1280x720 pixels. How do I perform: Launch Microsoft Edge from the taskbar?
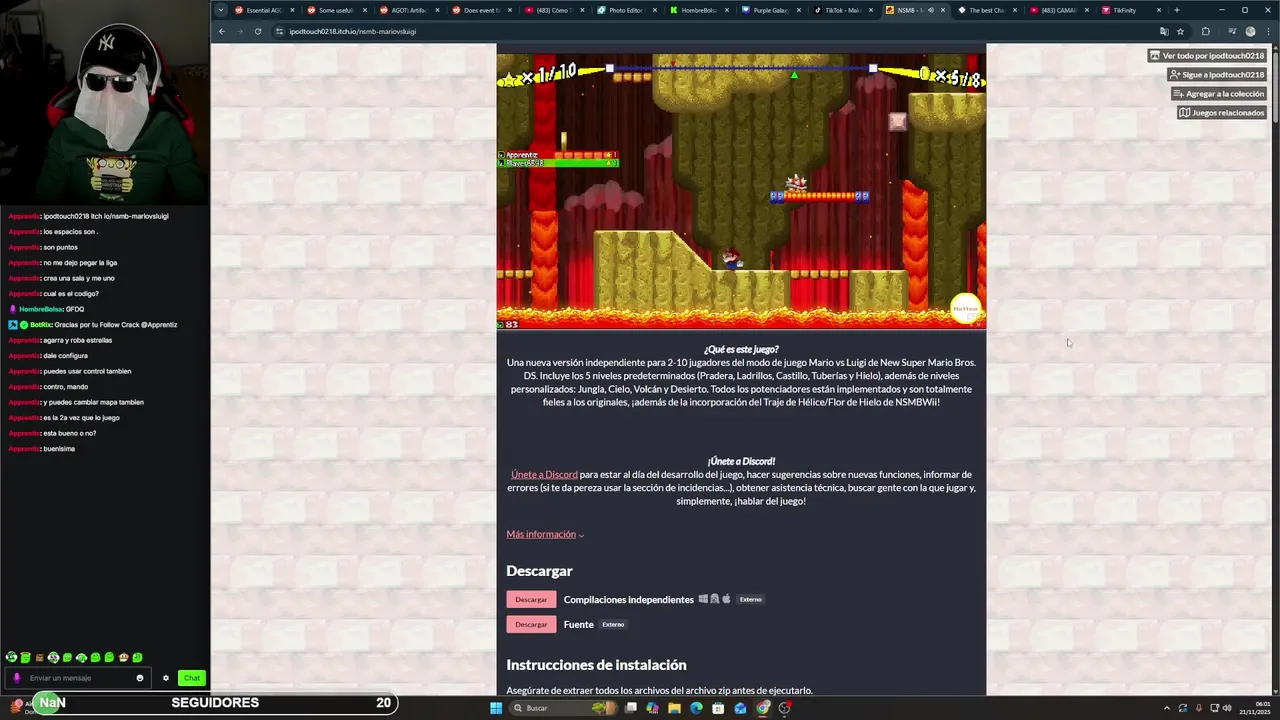[x=696, y=708]
